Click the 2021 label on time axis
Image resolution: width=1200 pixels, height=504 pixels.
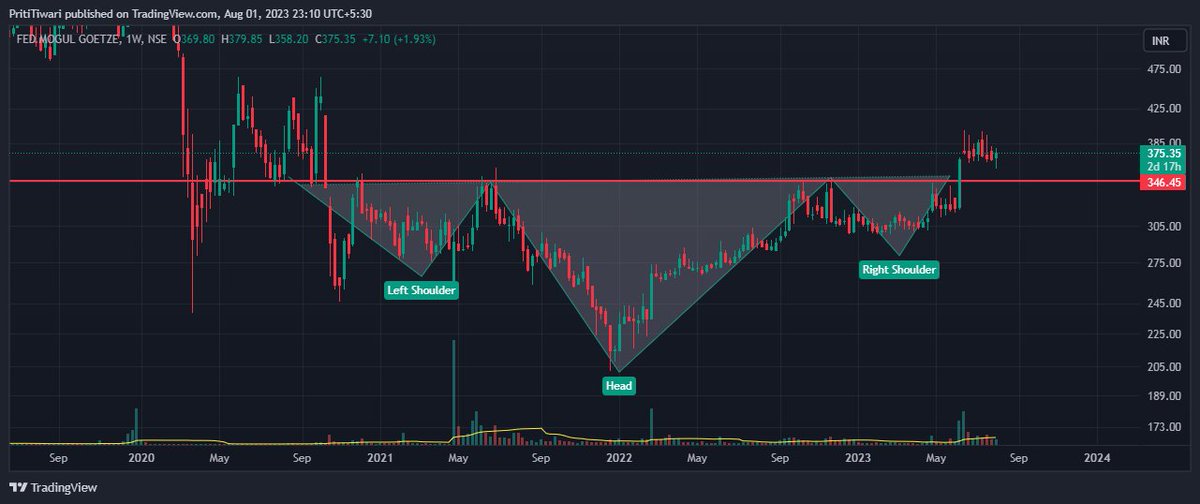pos(379,458)
